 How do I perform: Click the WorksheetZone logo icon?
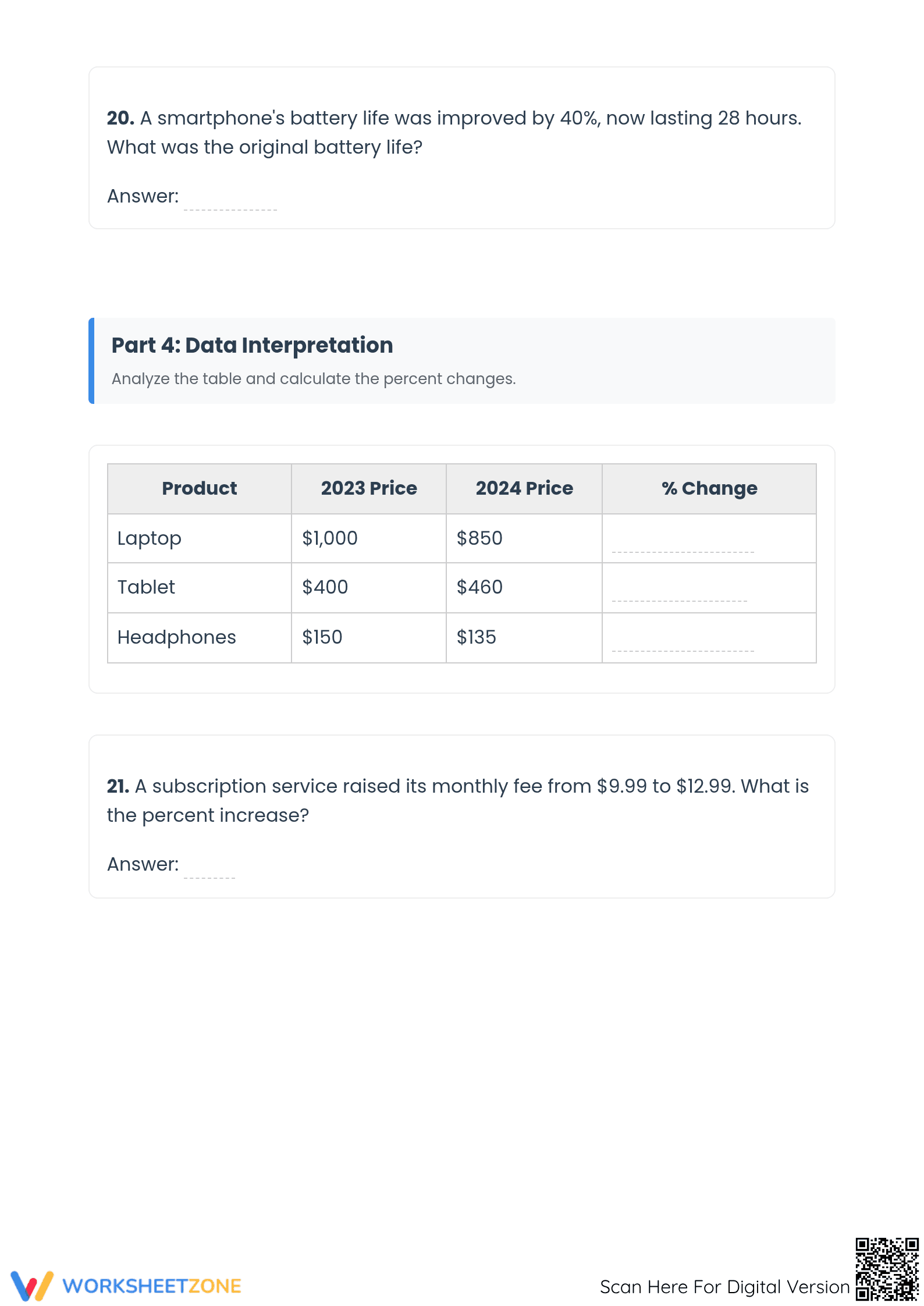click(x=32, y=1286)
